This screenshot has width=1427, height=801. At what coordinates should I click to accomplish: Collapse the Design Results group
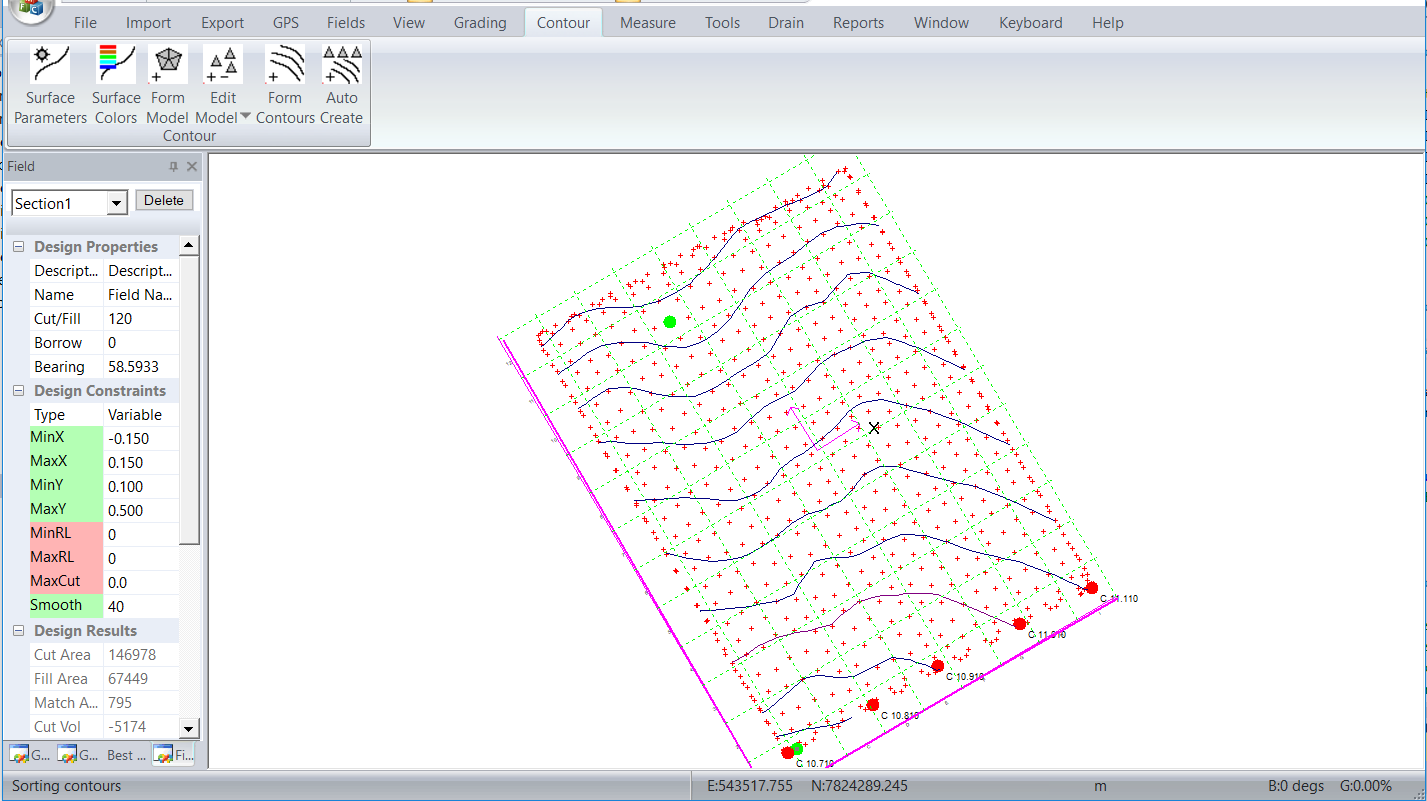tap(18, 631)
